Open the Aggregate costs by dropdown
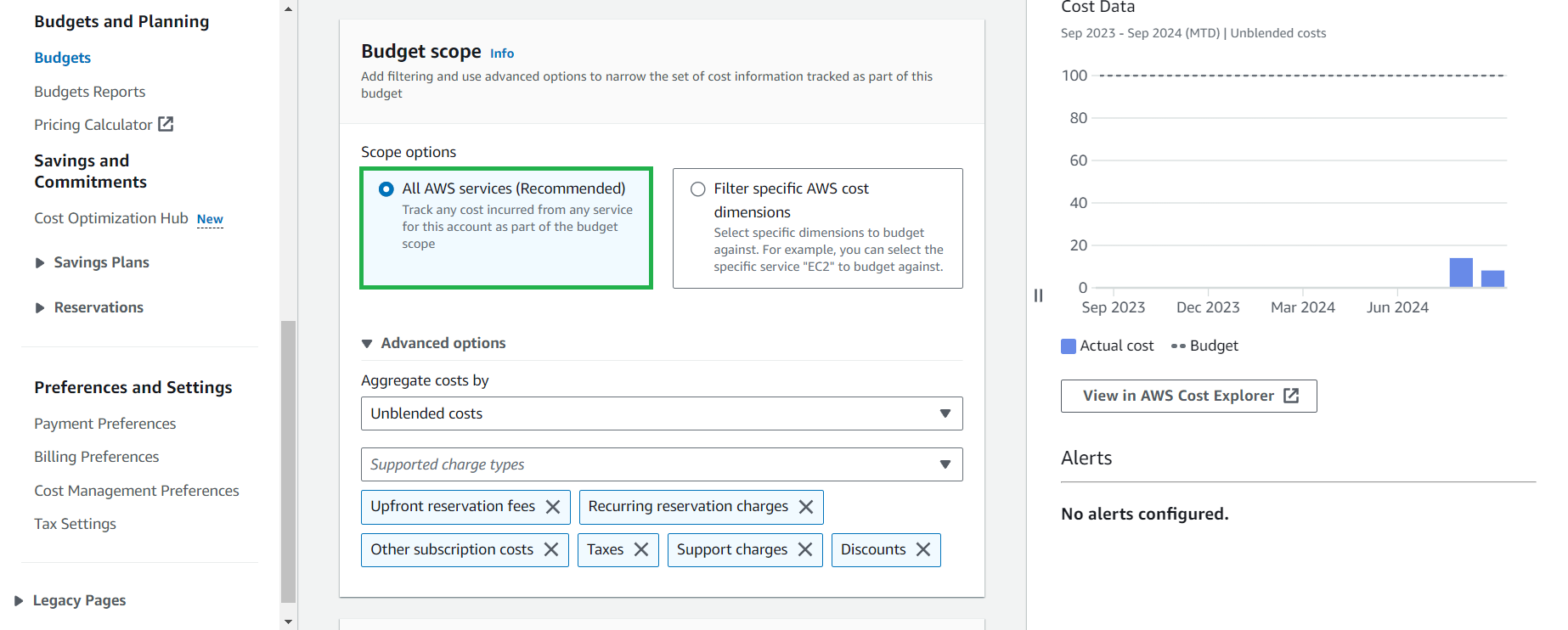 662,413
